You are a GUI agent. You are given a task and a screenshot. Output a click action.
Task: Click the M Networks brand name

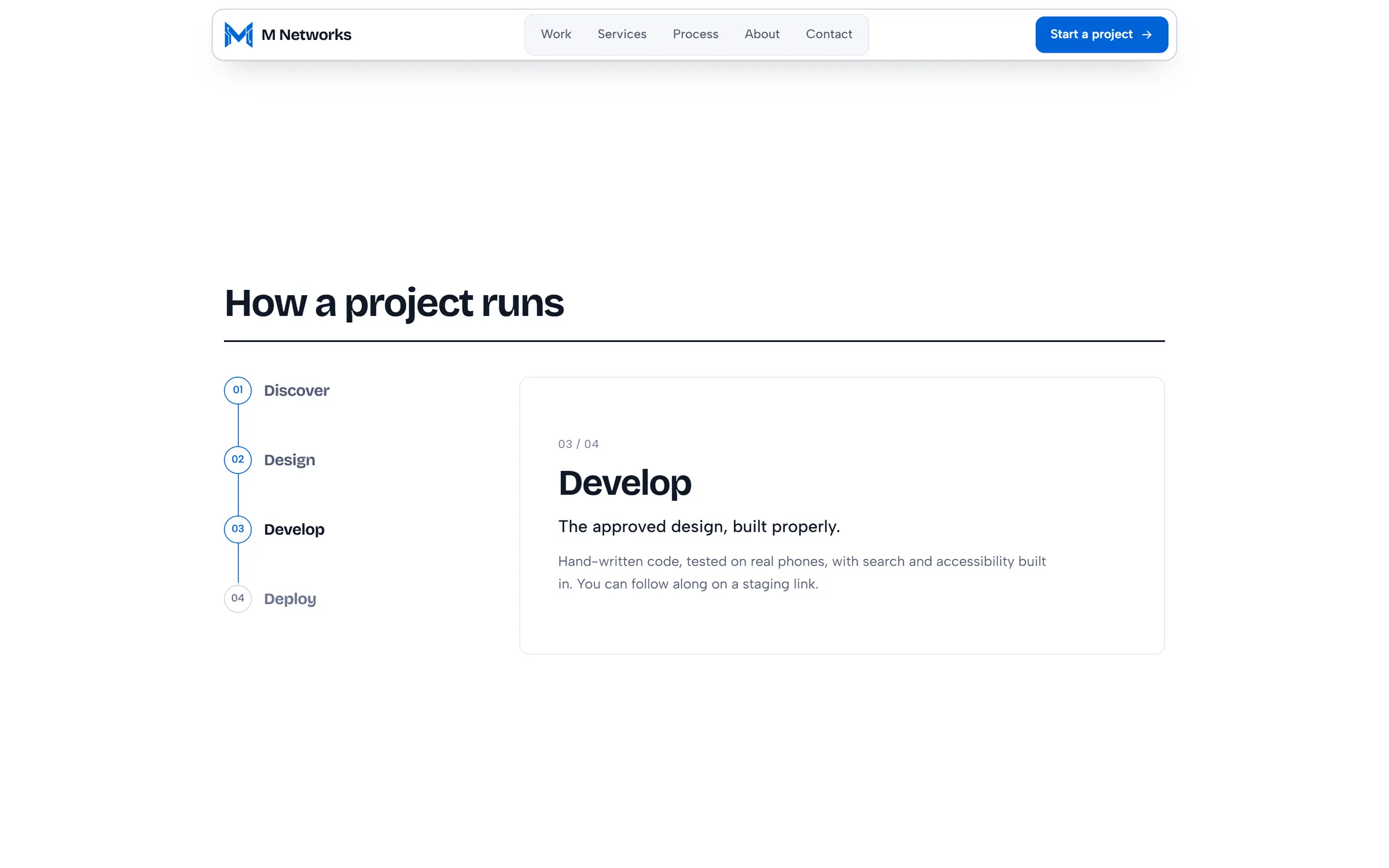click(x=306, y=35)
